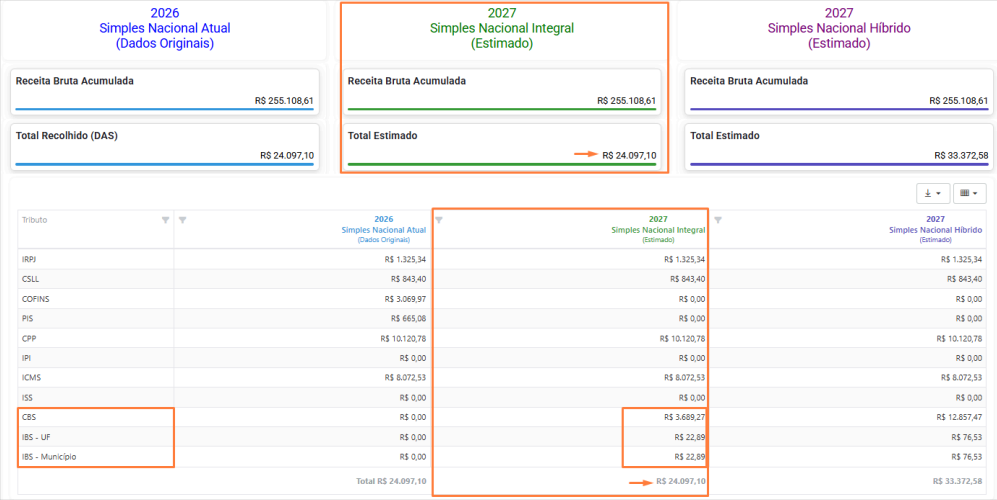Click the Total Estimado card showing R$ 24.097,10
The width and height of the screenshot is (997, 500).
[x=502, y=146]
